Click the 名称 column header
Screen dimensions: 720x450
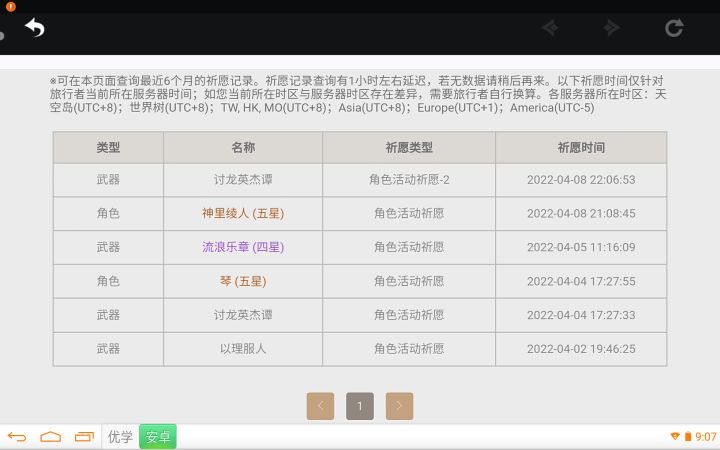[x=243, y=148]
